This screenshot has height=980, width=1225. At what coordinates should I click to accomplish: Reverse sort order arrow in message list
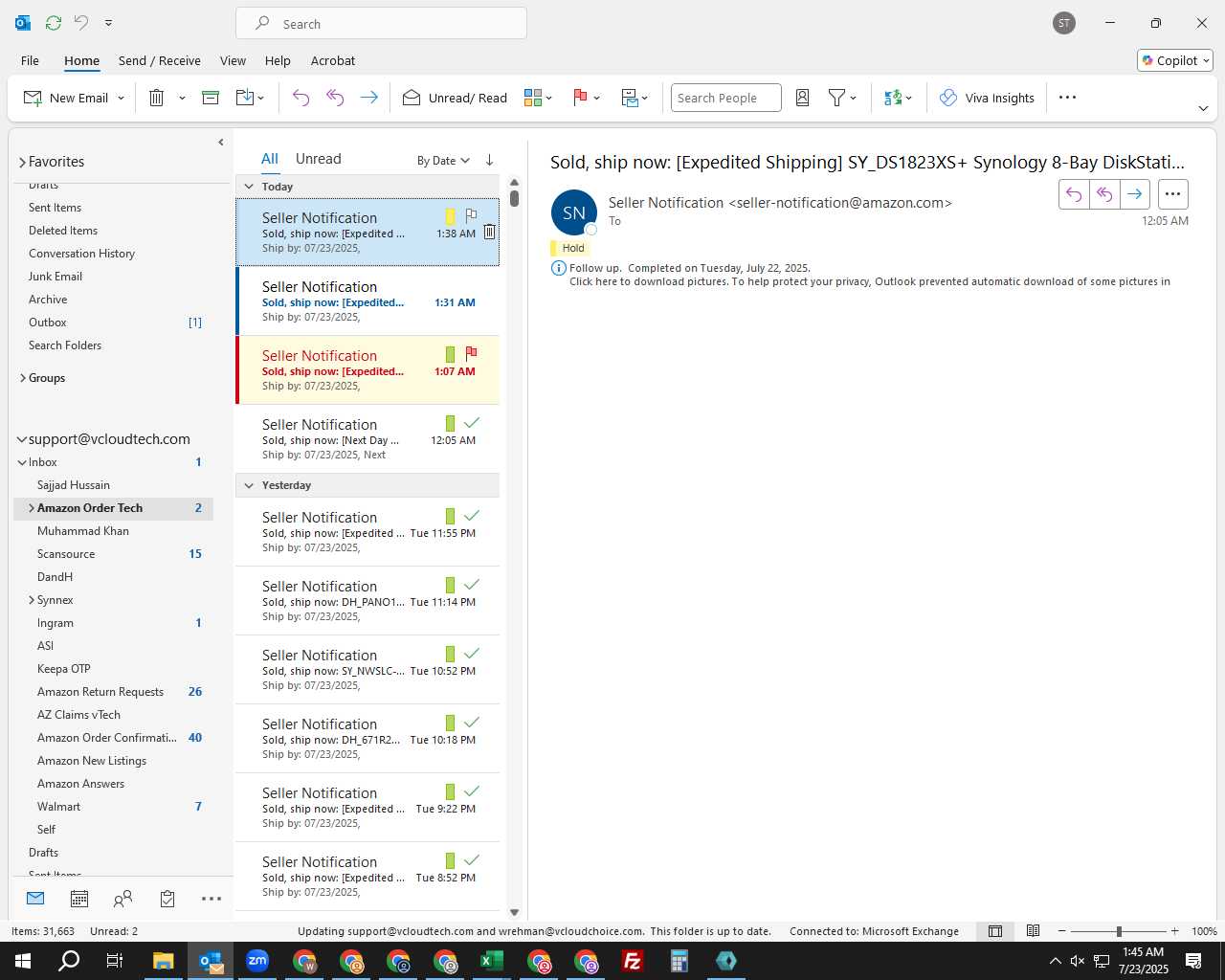[489, 160]
